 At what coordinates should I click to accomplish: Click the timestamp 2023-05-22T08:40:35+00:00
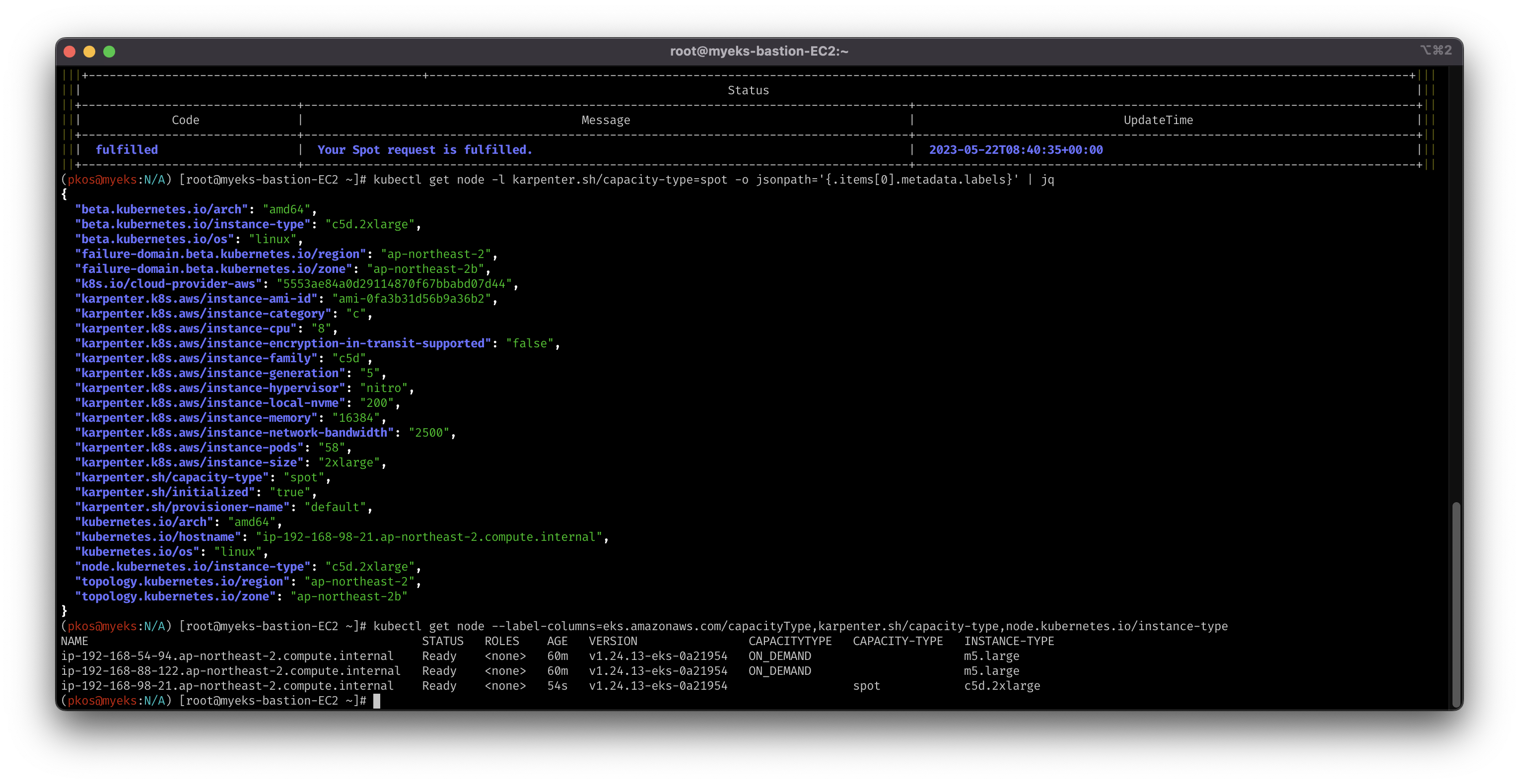(1016, 150)
